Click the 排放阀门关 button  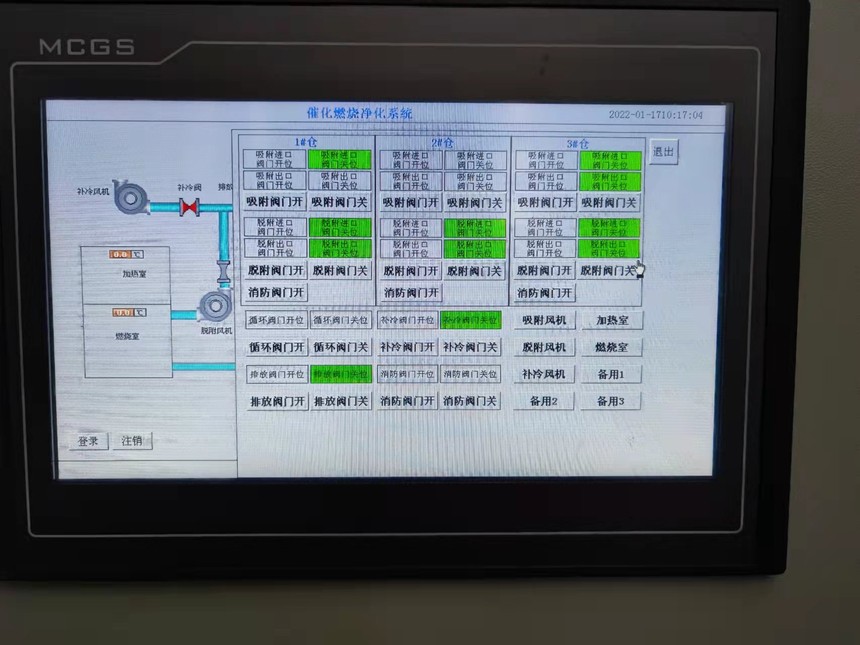pyautogui.click(x=341, y=401)
